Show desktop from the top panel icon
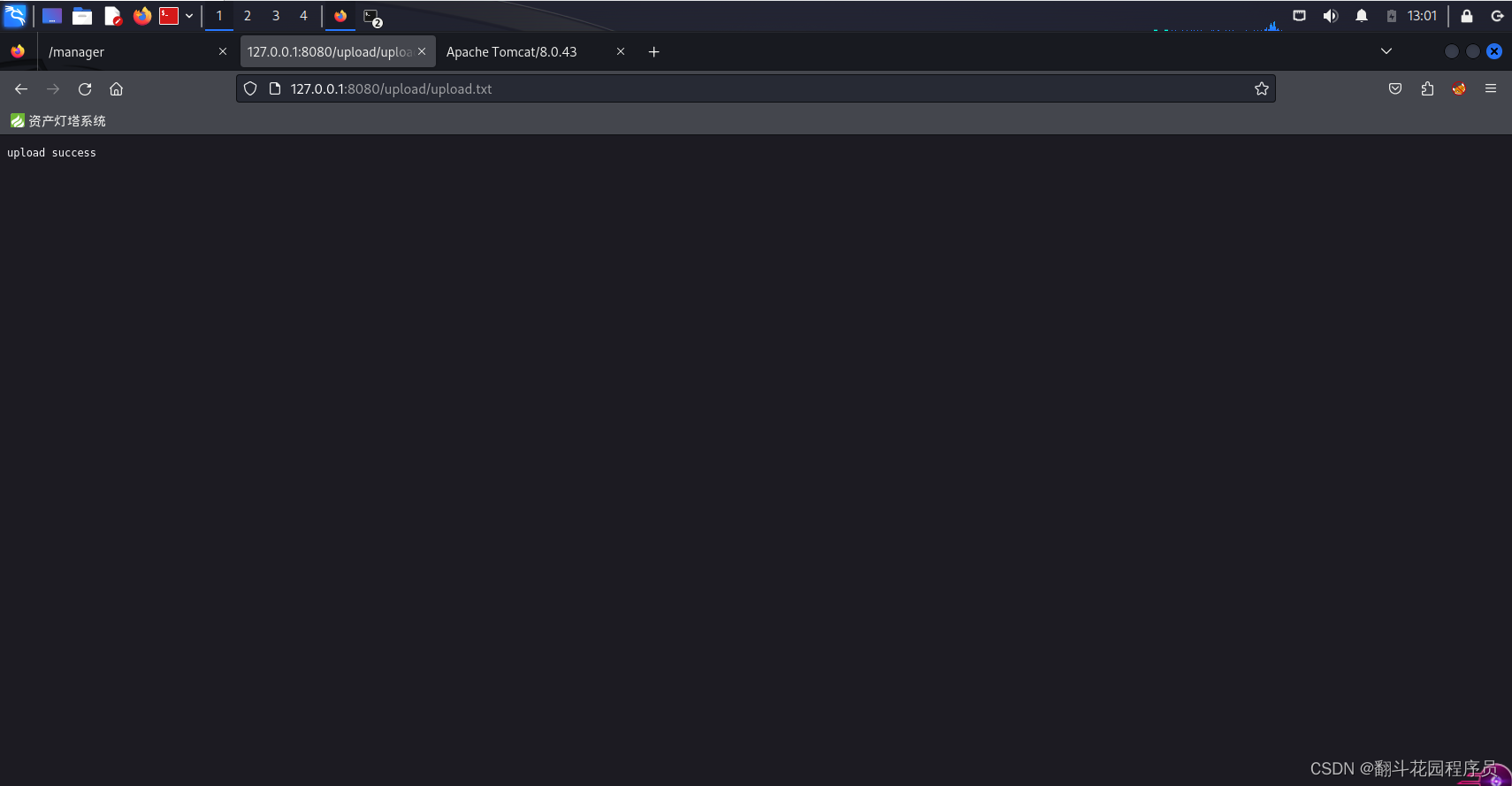Image resolution: width=1512 pixels, height=786 pixels. [x=52, y=16]
